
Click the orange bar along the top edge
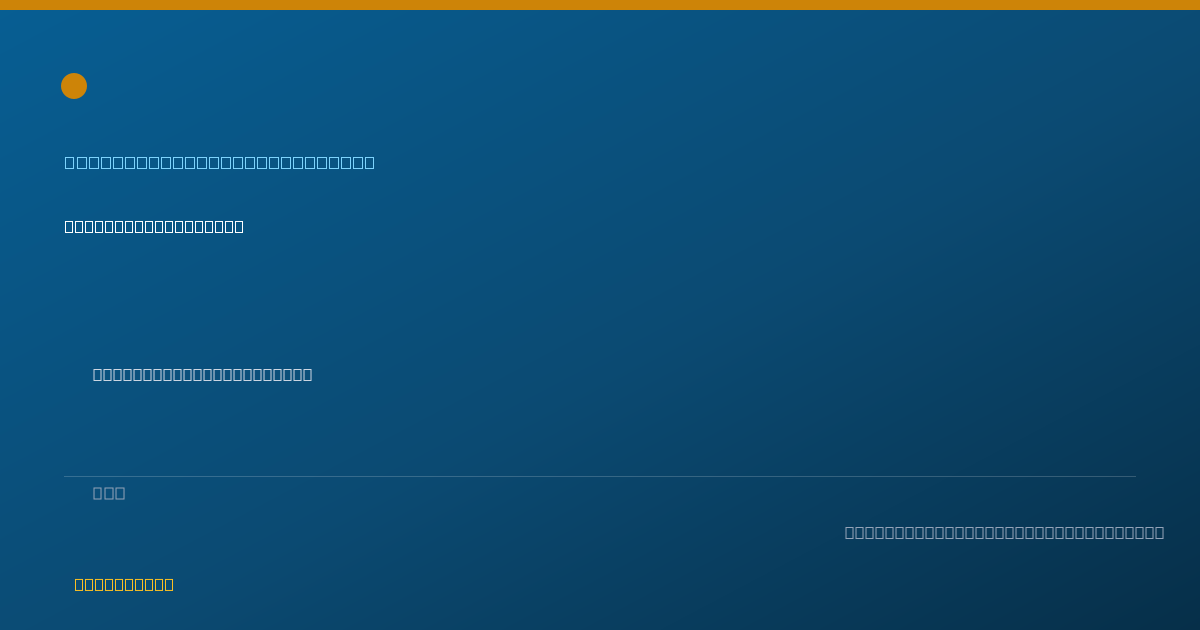click(600, 5)
